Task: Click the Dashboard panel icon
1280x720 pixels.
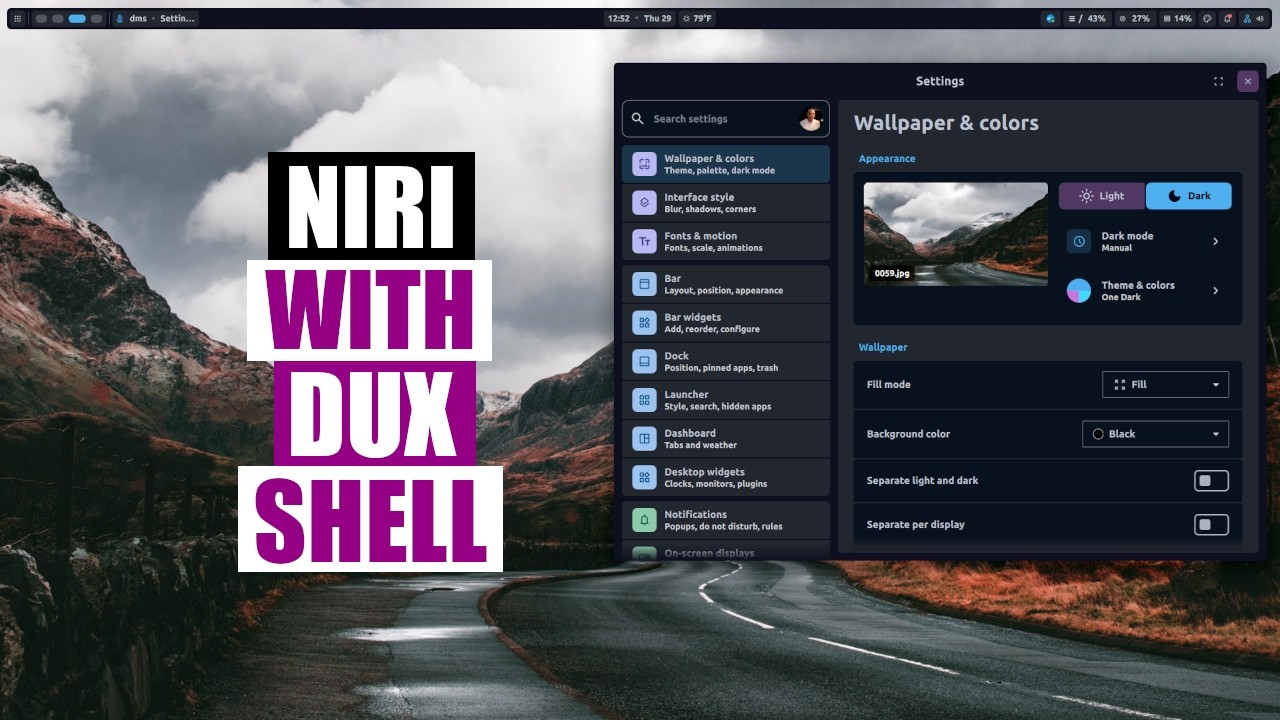Action: [644, 439]
